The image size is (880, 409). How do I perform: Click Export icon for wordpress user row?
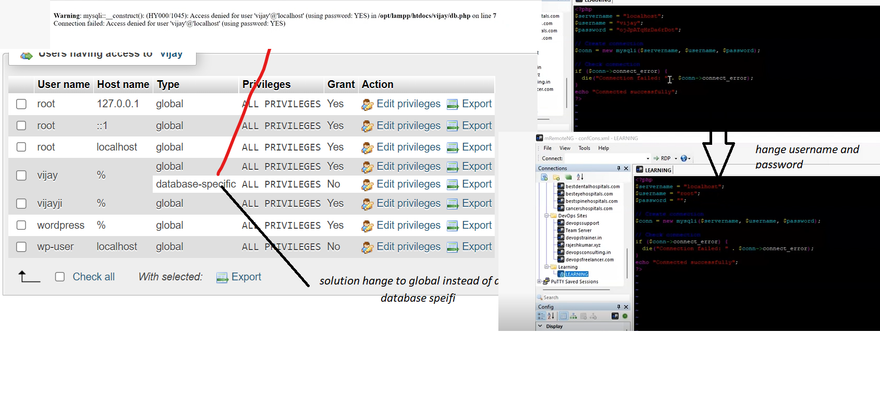pos(453,225)
